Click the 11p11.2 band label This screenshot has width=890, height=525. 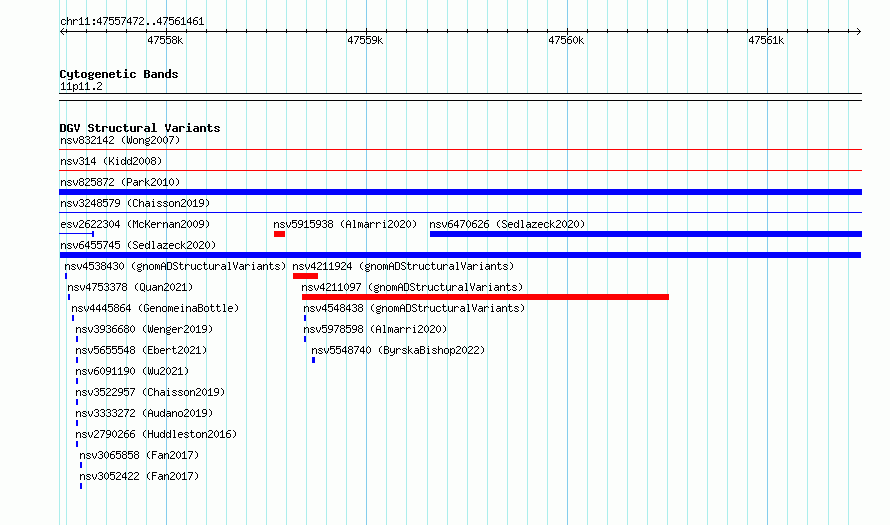[81, 86]
